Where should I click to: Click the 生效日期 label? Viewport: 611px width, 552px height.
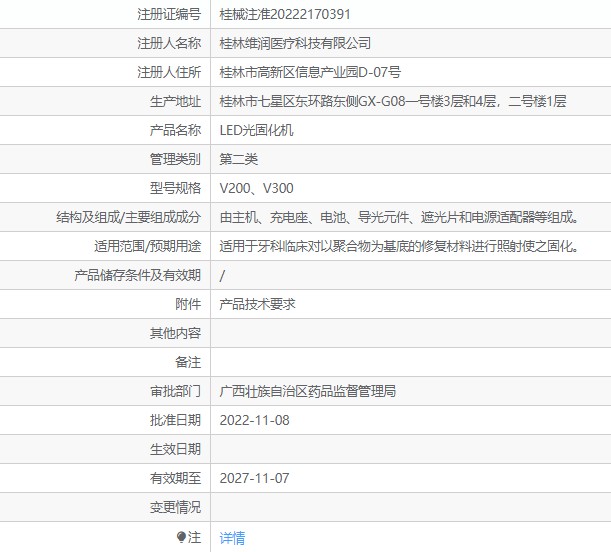175,449
